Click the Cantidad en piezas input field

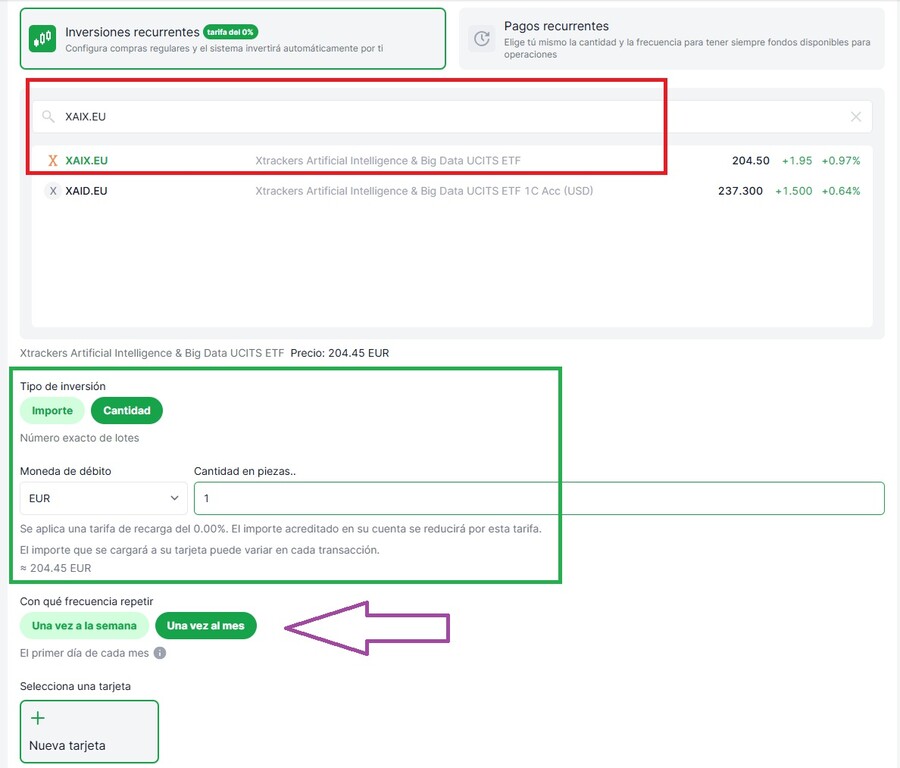pos(539,498)
